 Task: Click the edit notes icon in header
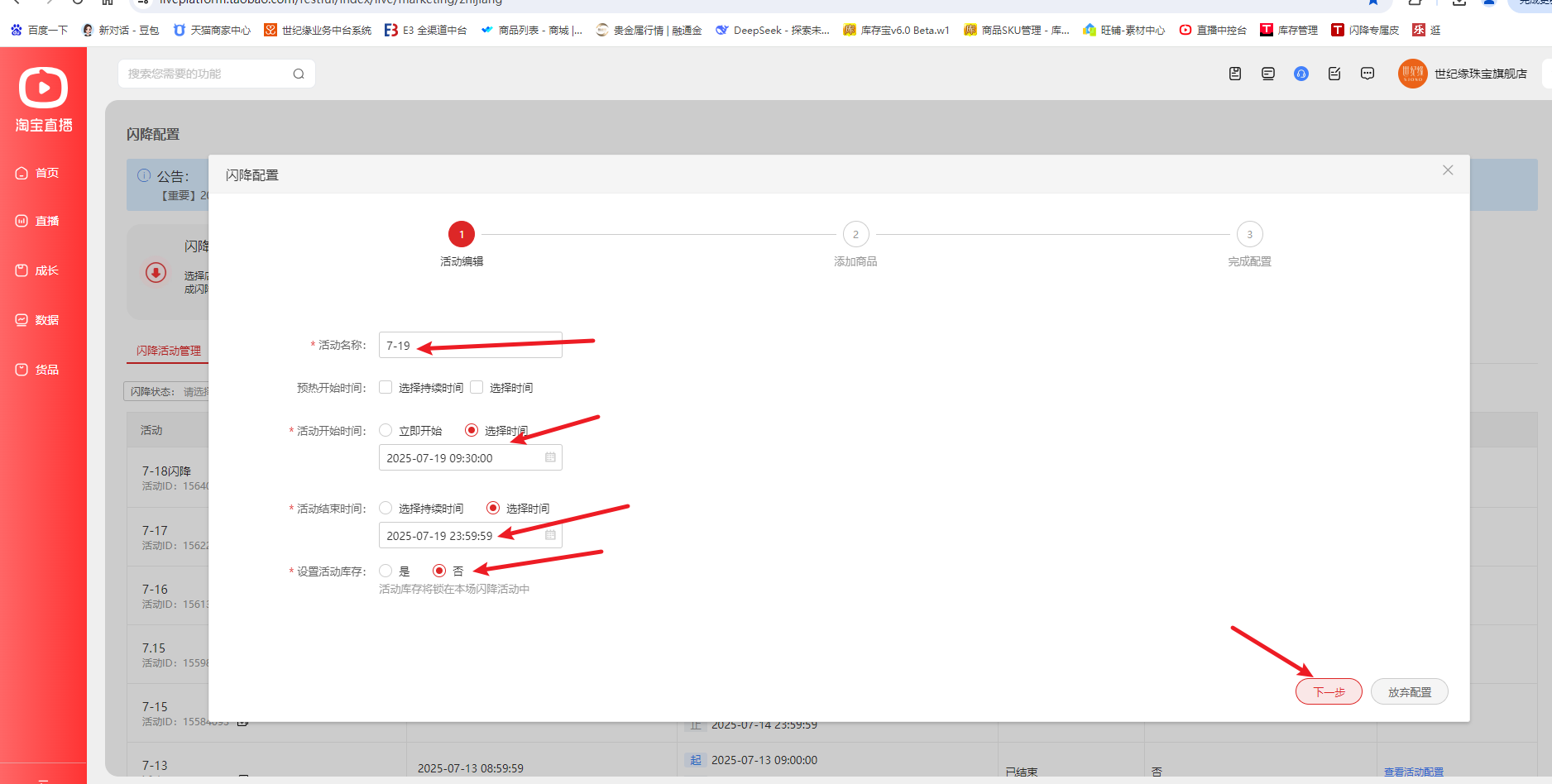(1334, 74)
